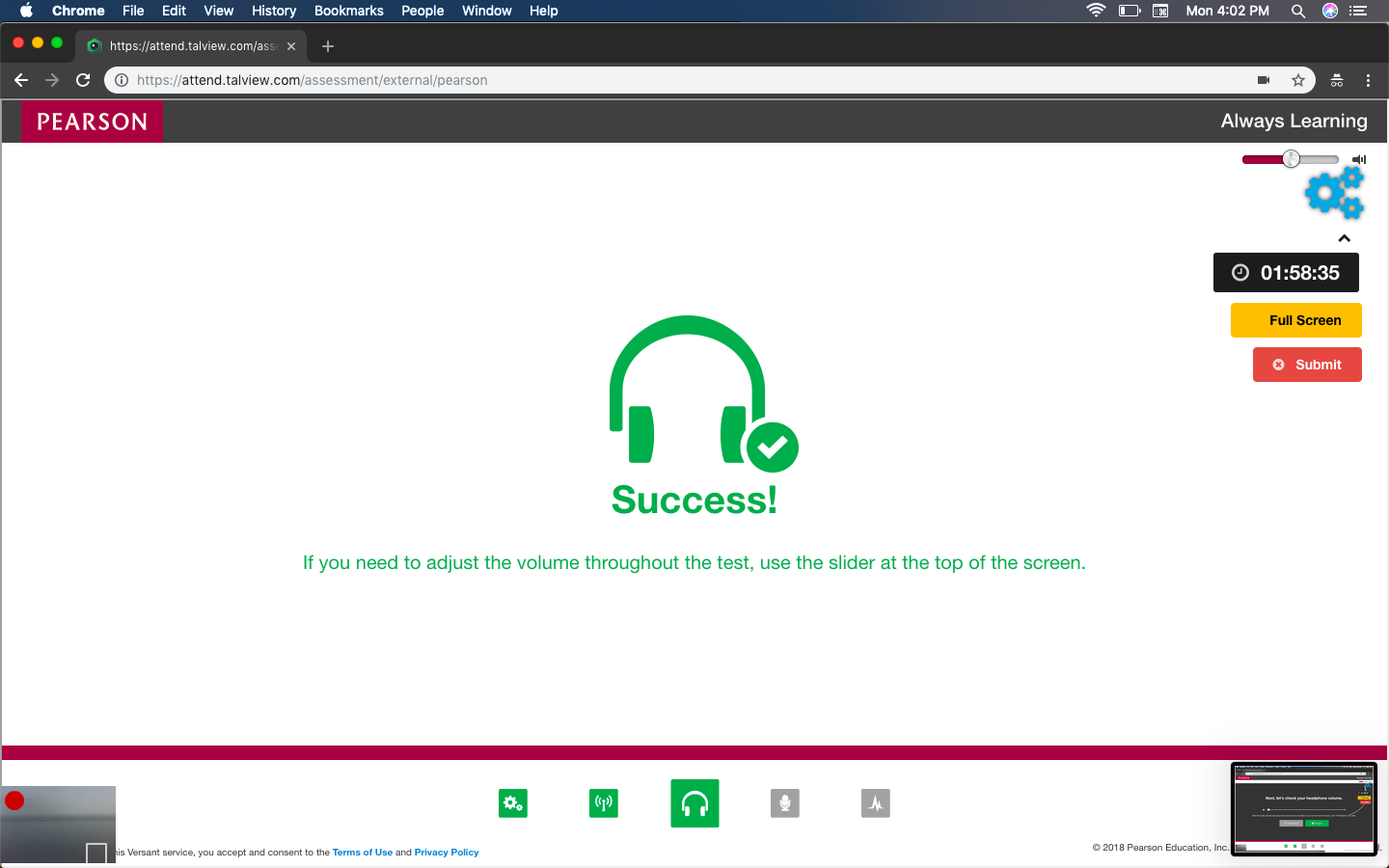This screenshot has height=868, width=1389.
Task: Click the Pearson logo
Action: (92, 122)
